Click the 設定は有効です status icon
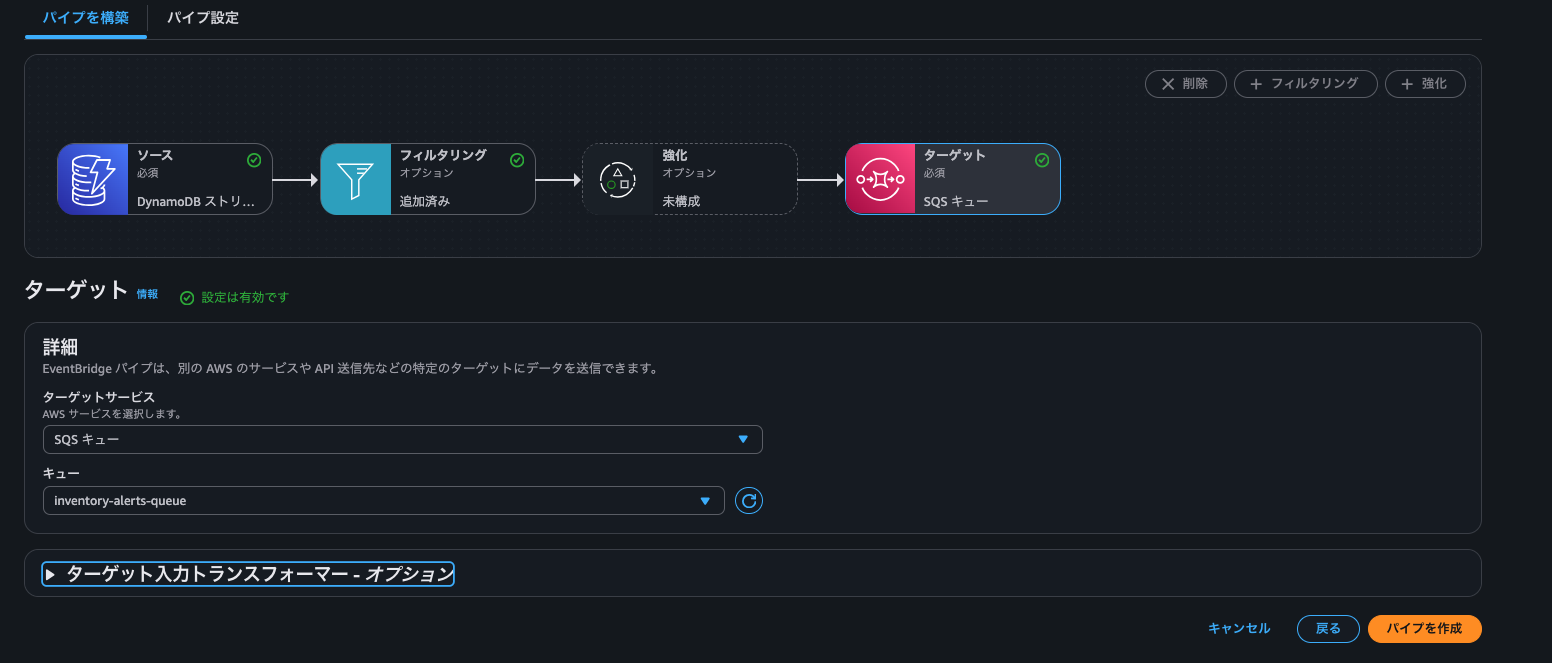1552x663 pixels. pyautogui.click(x=187, y=298)
